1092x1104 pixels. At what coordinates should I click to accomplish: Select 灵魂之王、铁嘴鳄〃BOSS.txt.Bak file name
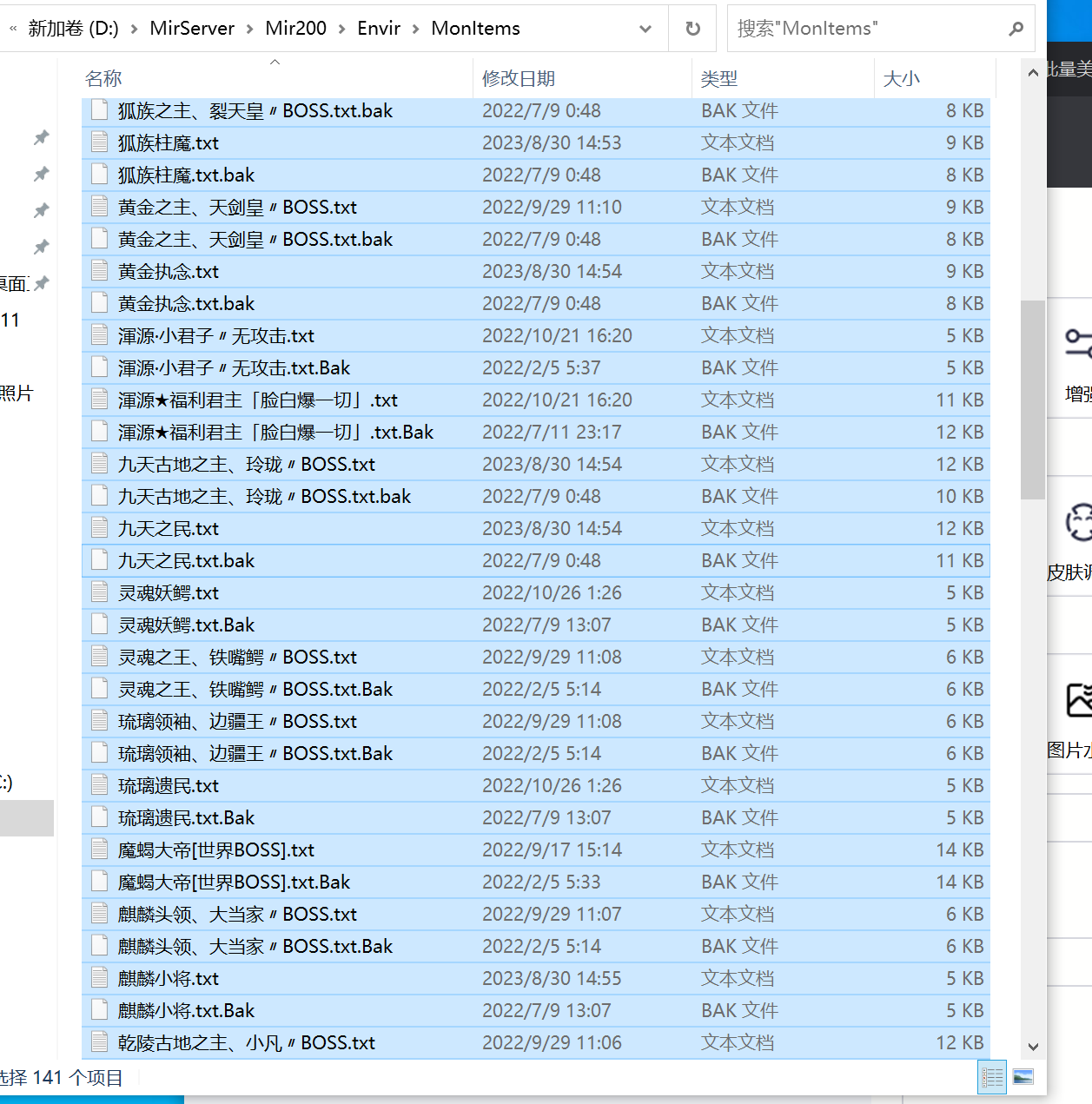(255, 689)
